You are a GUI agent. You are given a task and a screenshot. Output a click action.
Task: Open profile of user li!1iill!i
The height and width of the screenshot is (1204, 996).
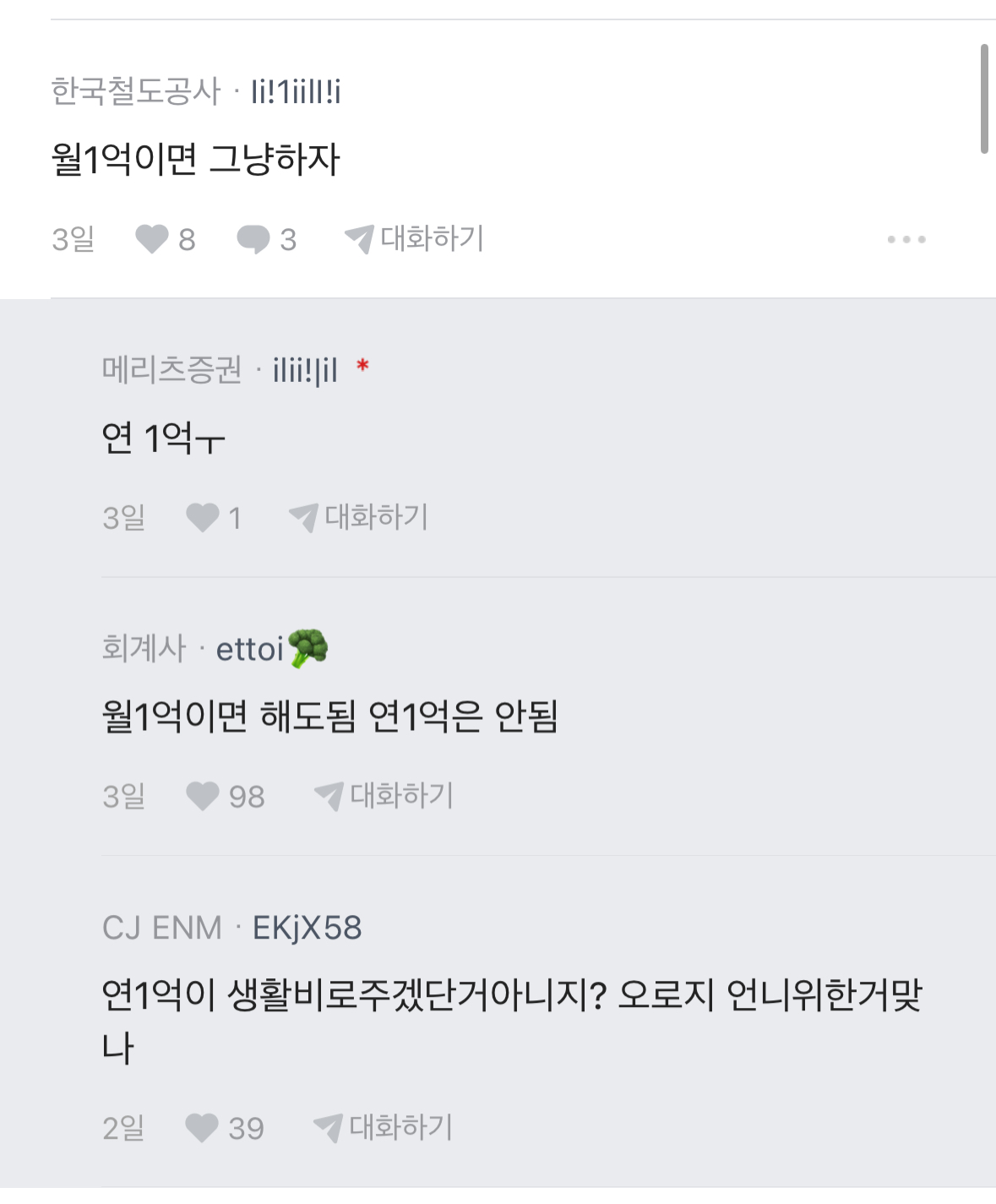(x=296, y=91)
